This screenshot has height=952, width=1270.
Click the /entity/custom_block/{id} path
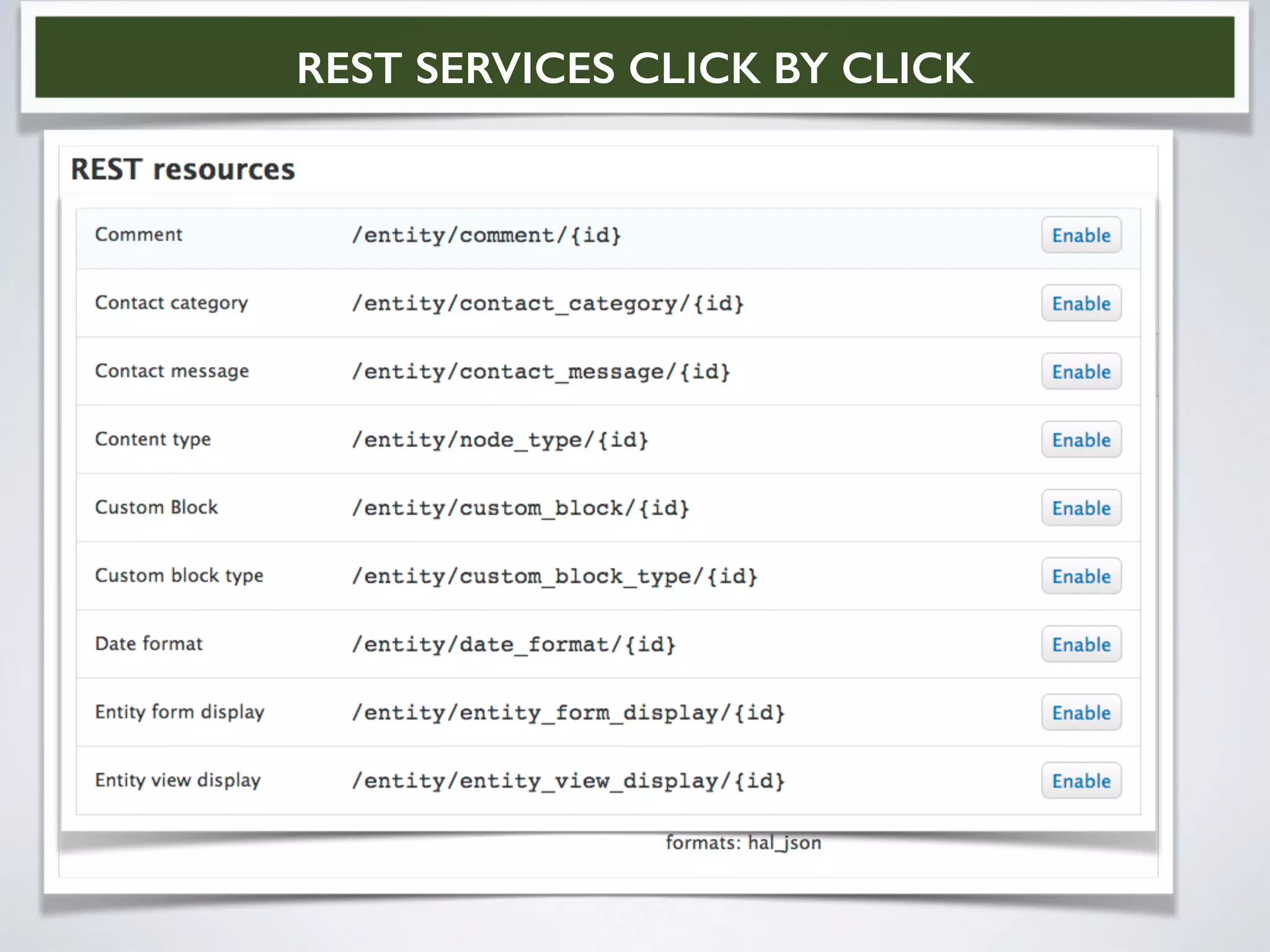coord(520,508)
